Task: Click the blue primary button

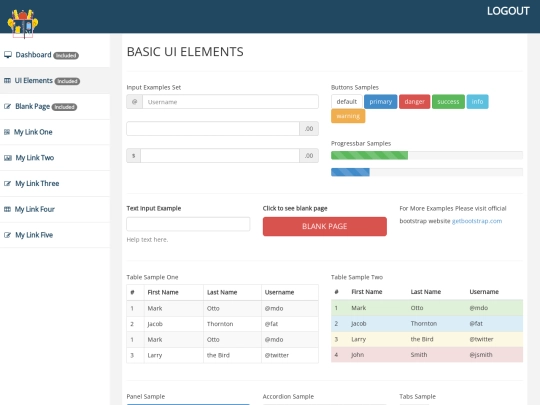Action: point(381,102)
